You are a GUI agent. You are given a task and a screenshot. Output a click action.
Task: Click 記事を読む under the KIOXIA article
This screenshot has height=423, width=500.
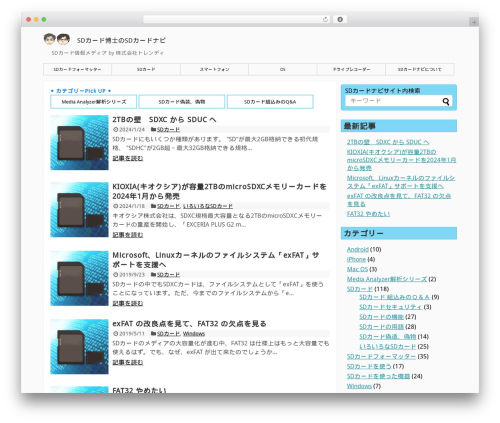pos(128,235)
